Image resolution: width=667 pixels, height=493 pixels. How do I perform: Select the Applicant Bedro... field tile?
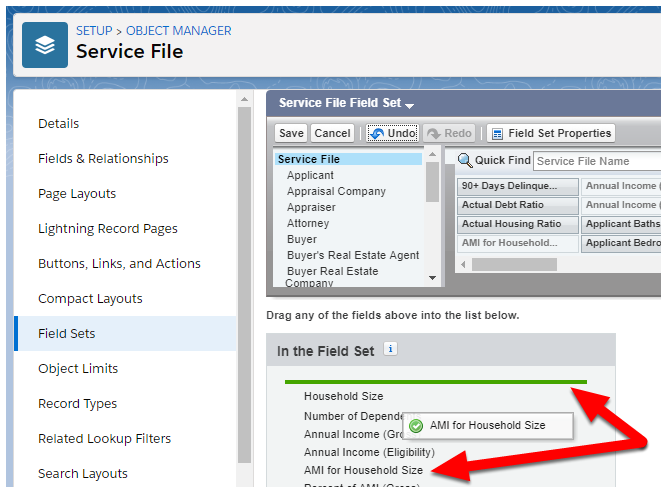point(621,243)
